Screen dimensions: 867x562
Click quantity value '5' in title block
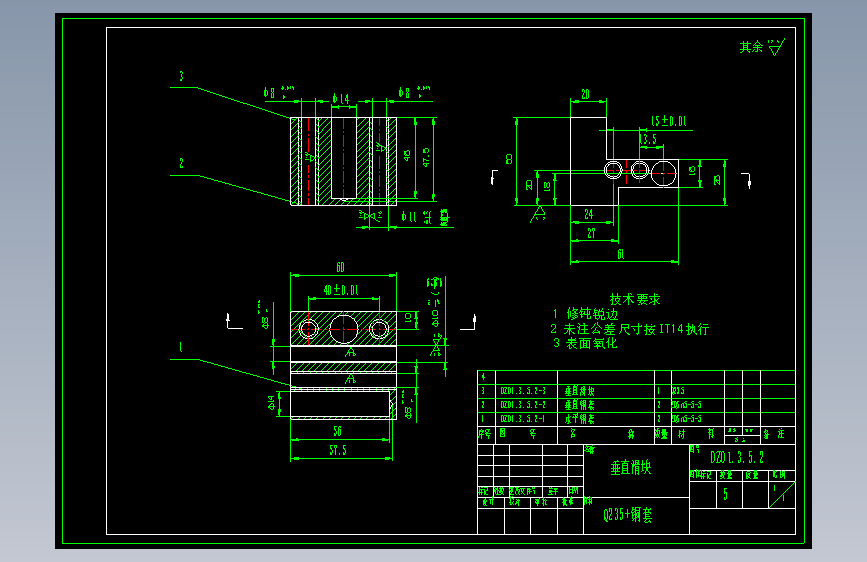[725, 494]
